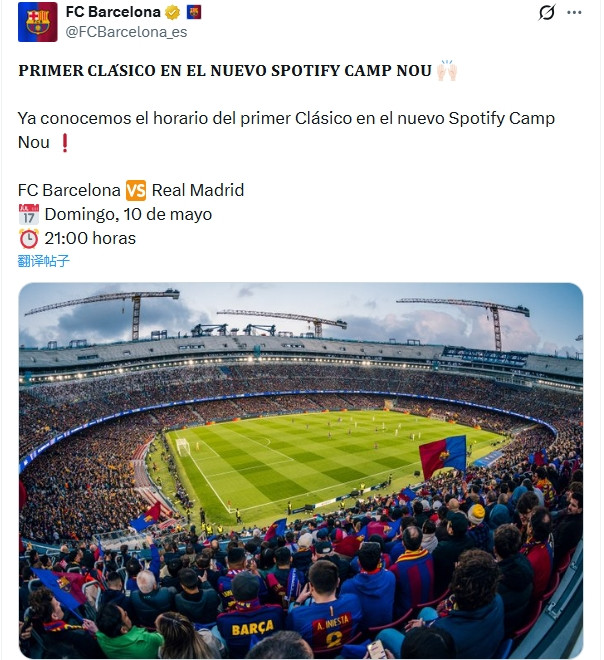
Task: Click the calendar emoji beside Domingo
Action: 28,214
